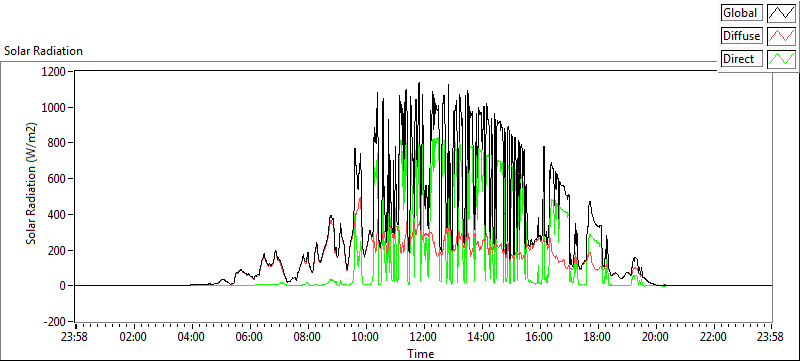The width and height of the screenshot is (800, 361).
Task: Click the 1200 Y-axis scale value
Action: tap(55, 72)
